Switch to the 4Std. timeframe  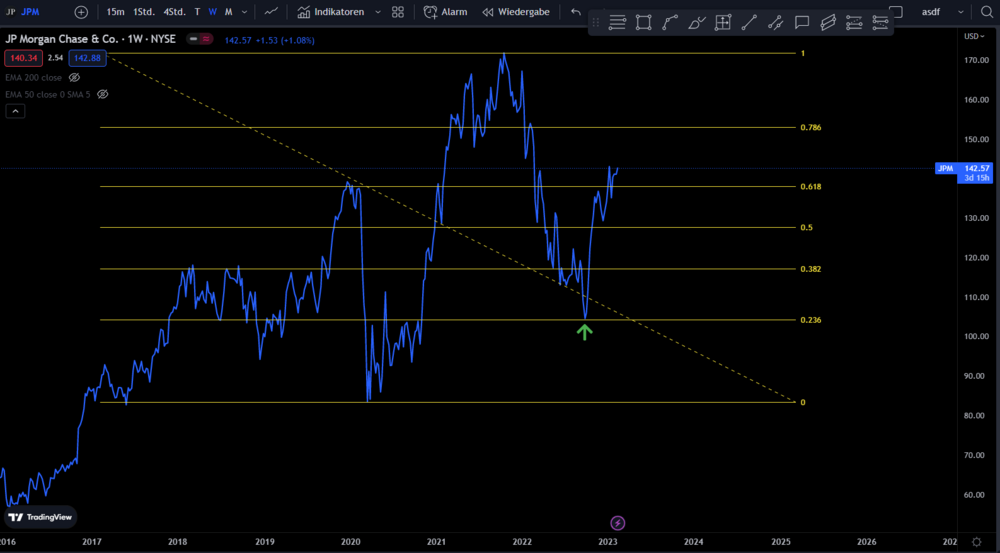[x=174, y=12]
